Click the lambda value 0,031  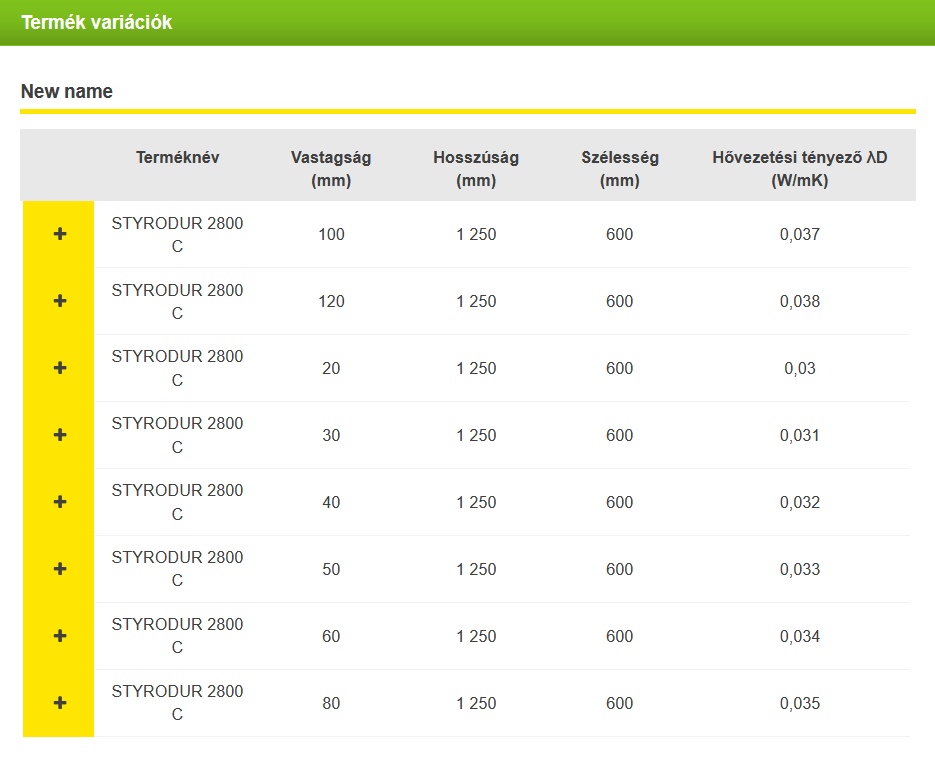point(800,435)
